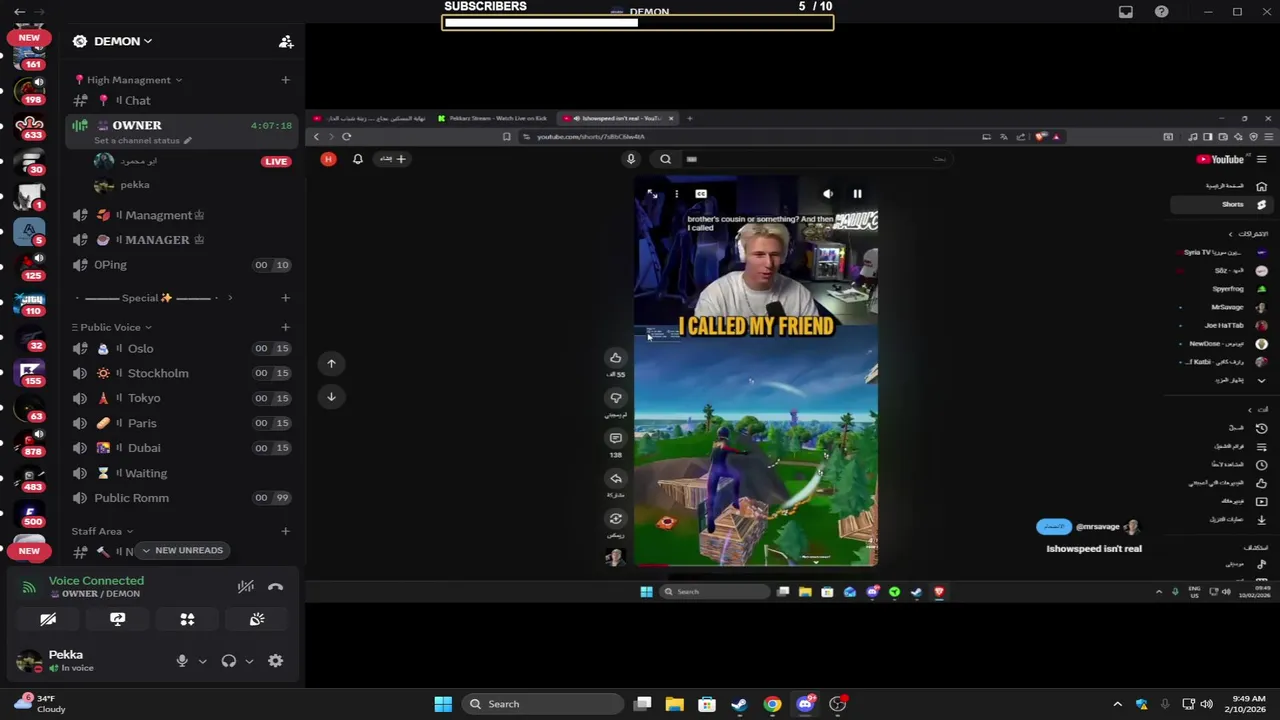
Task: Pause the YouTube Short in the stream
Action: (x=857, y=194)
